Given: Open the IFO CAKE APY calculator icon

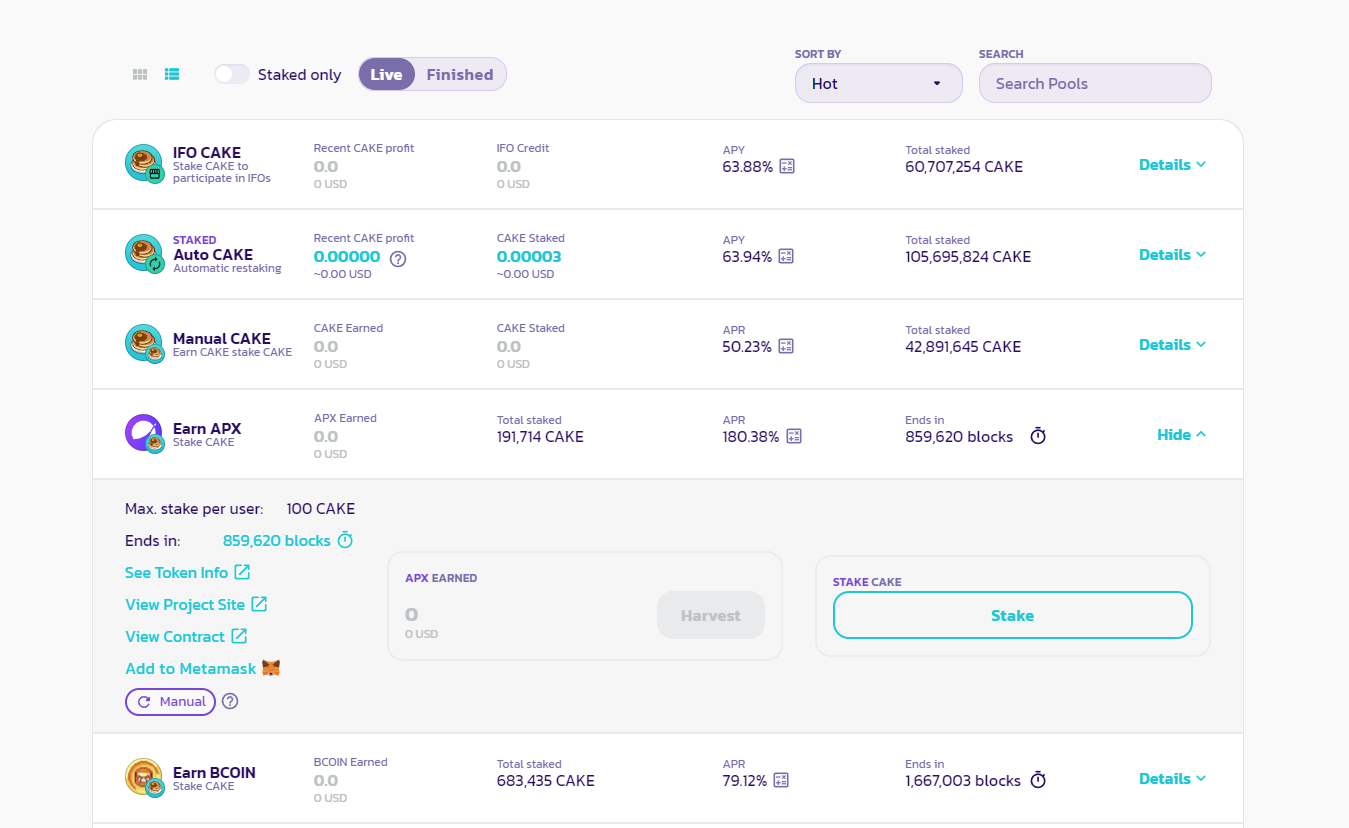Looking at the screenshot, I should click(787, 167).
